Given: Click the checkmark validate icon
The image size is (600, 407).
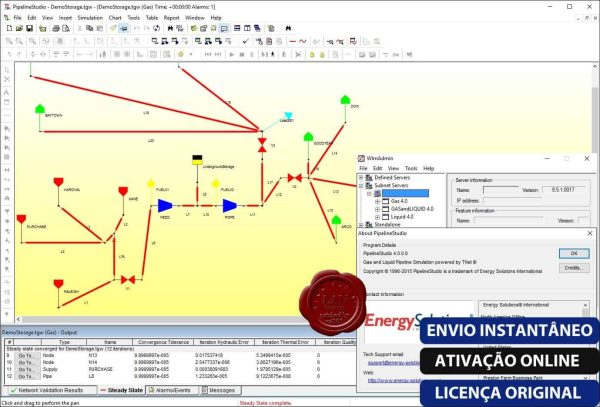Looking at the screenshot, I should pos(246,41).
